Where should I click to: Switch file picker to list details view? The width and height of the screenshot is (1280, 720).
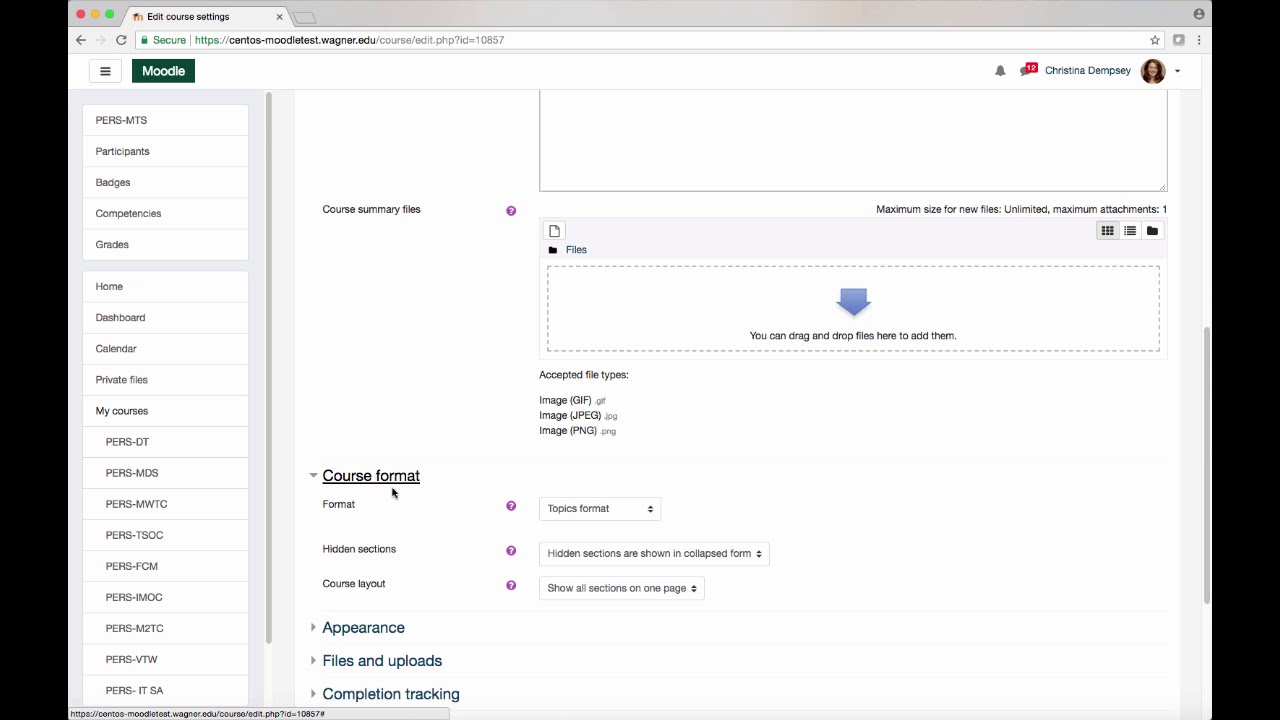coord(1130,231)
